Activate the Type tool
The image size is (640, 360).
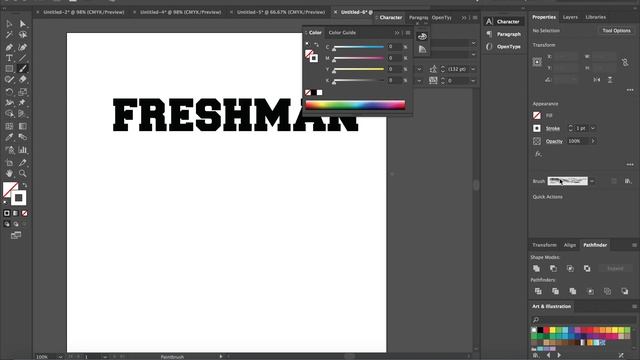coord(9,58)
